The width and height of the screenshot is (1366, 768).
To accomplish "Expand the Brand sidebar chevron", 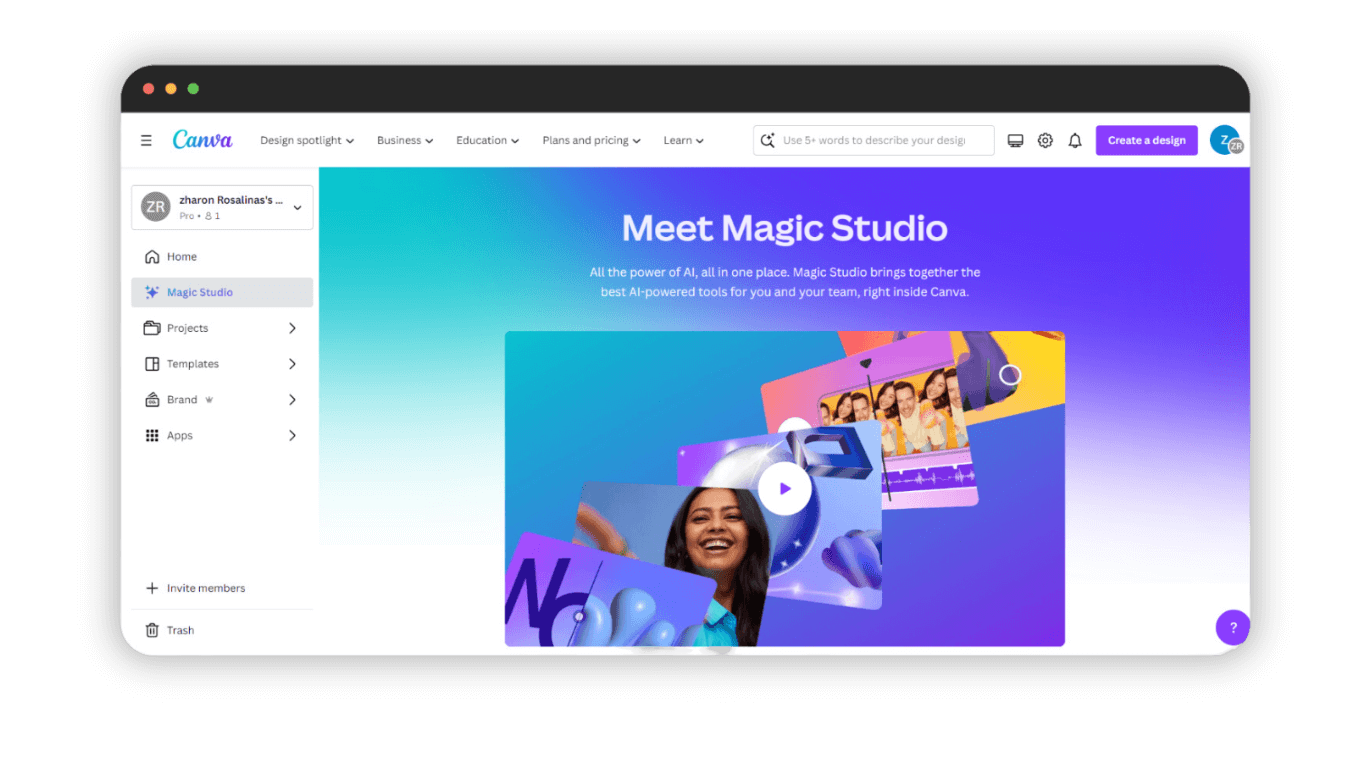I will tap(293, 399).
